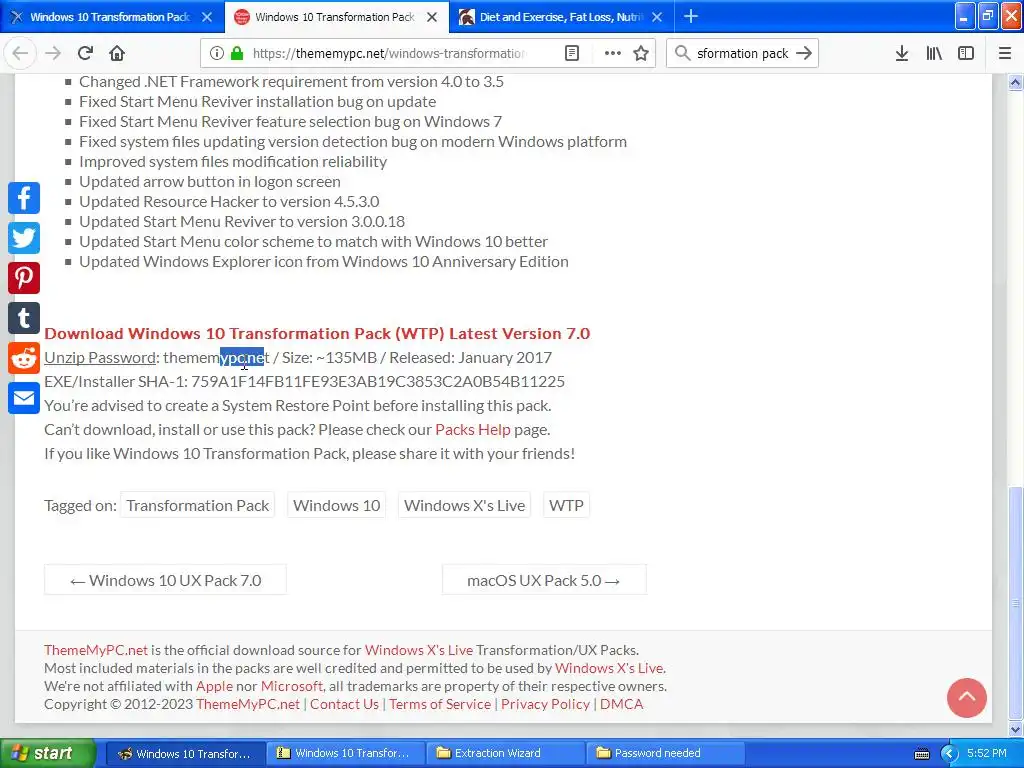Screen dimensions: 1024x768
Task: Close the first Windows 10 Transformation tab
Action: pos(207,17)
